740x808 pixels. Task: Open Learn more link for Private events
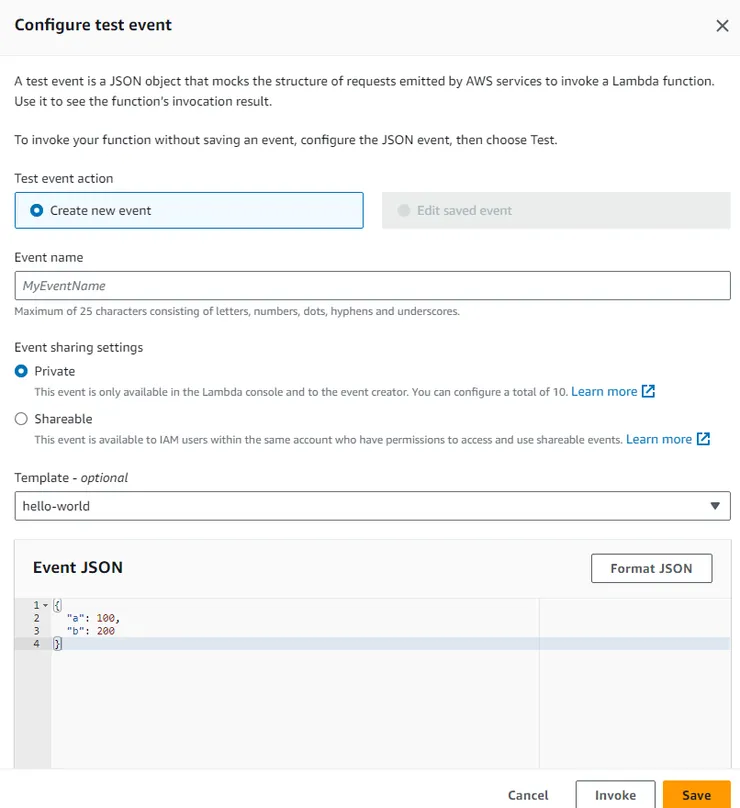point(603,392)
